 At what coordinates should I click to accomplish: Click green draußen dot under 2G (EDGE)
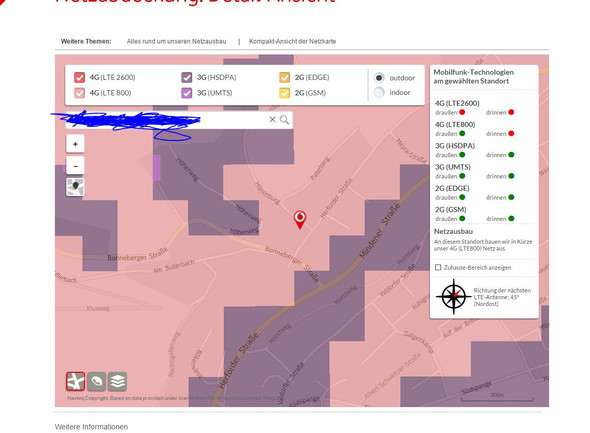[x=462, y=197]
